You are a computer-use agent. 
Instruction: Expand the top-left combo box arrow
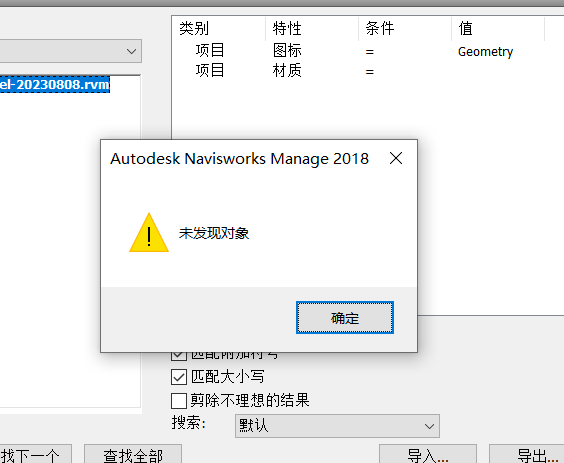132,51
